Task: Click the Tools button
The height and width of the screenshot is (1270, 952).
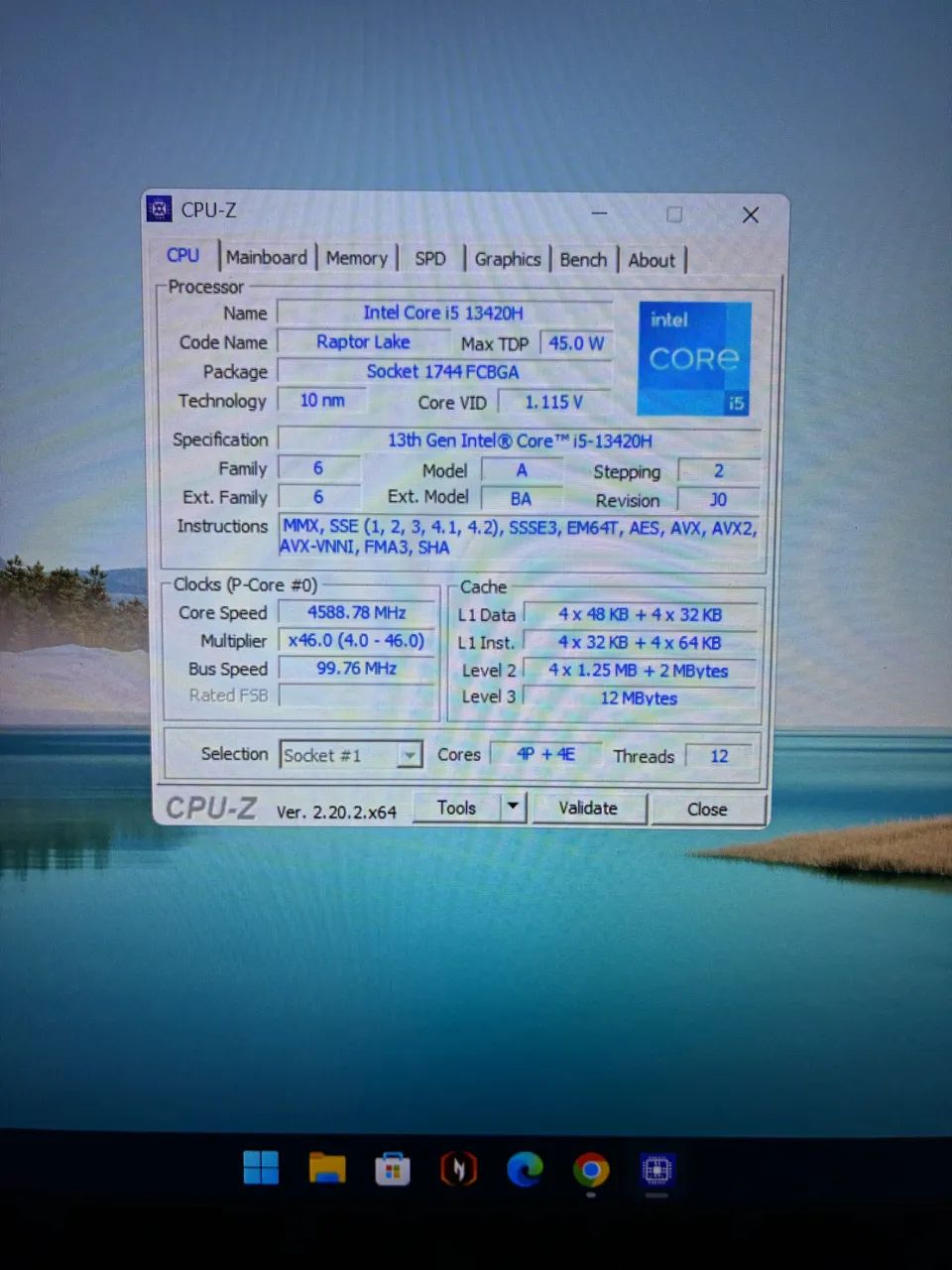Action: click(x=456, y=808)
